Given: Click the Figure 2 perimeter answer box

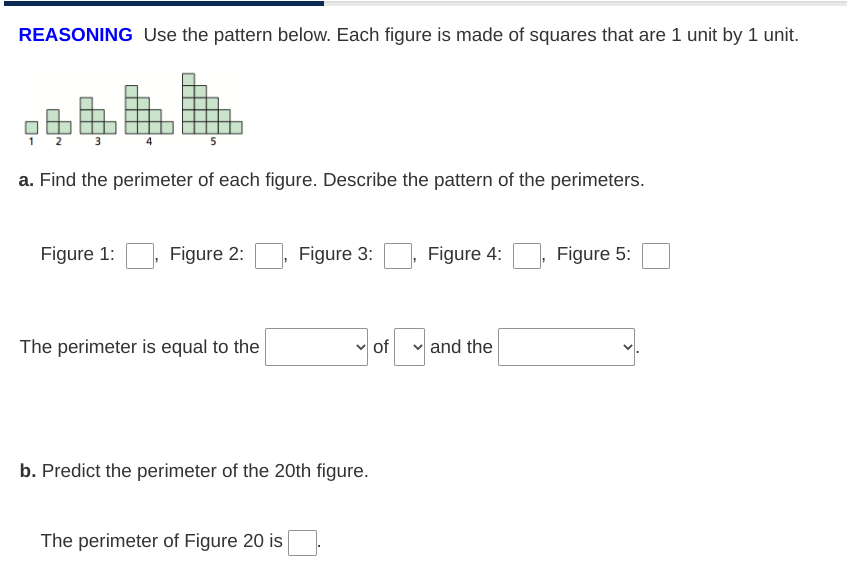Looking at the screenshot, I should (269, 256).
